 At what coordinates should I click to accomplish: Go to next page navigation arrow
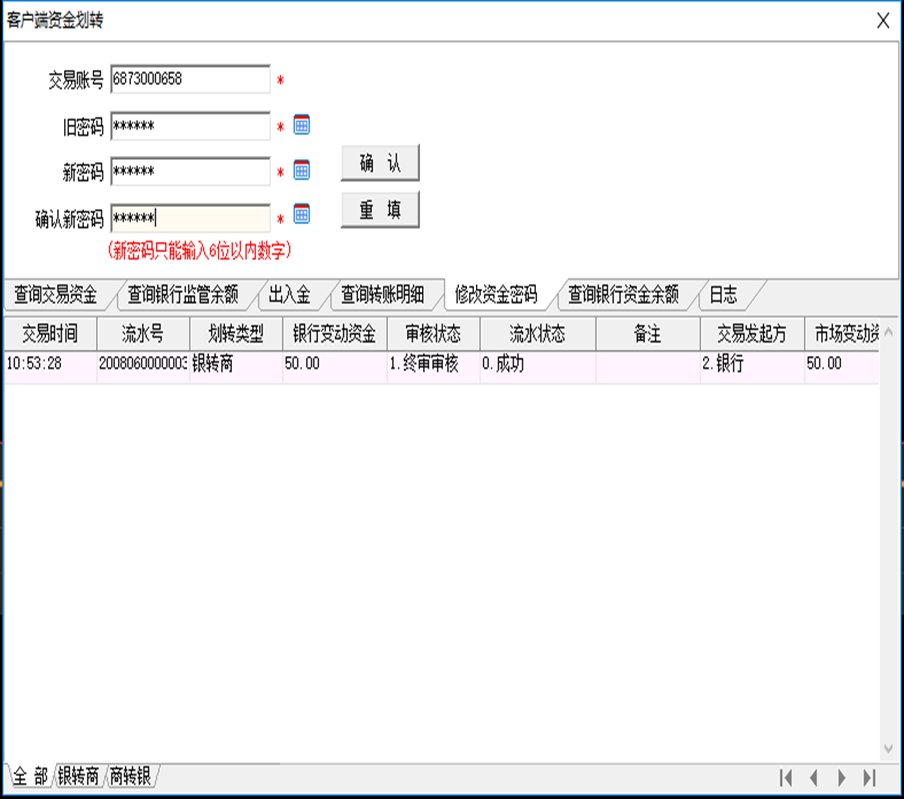pos(841,778)
